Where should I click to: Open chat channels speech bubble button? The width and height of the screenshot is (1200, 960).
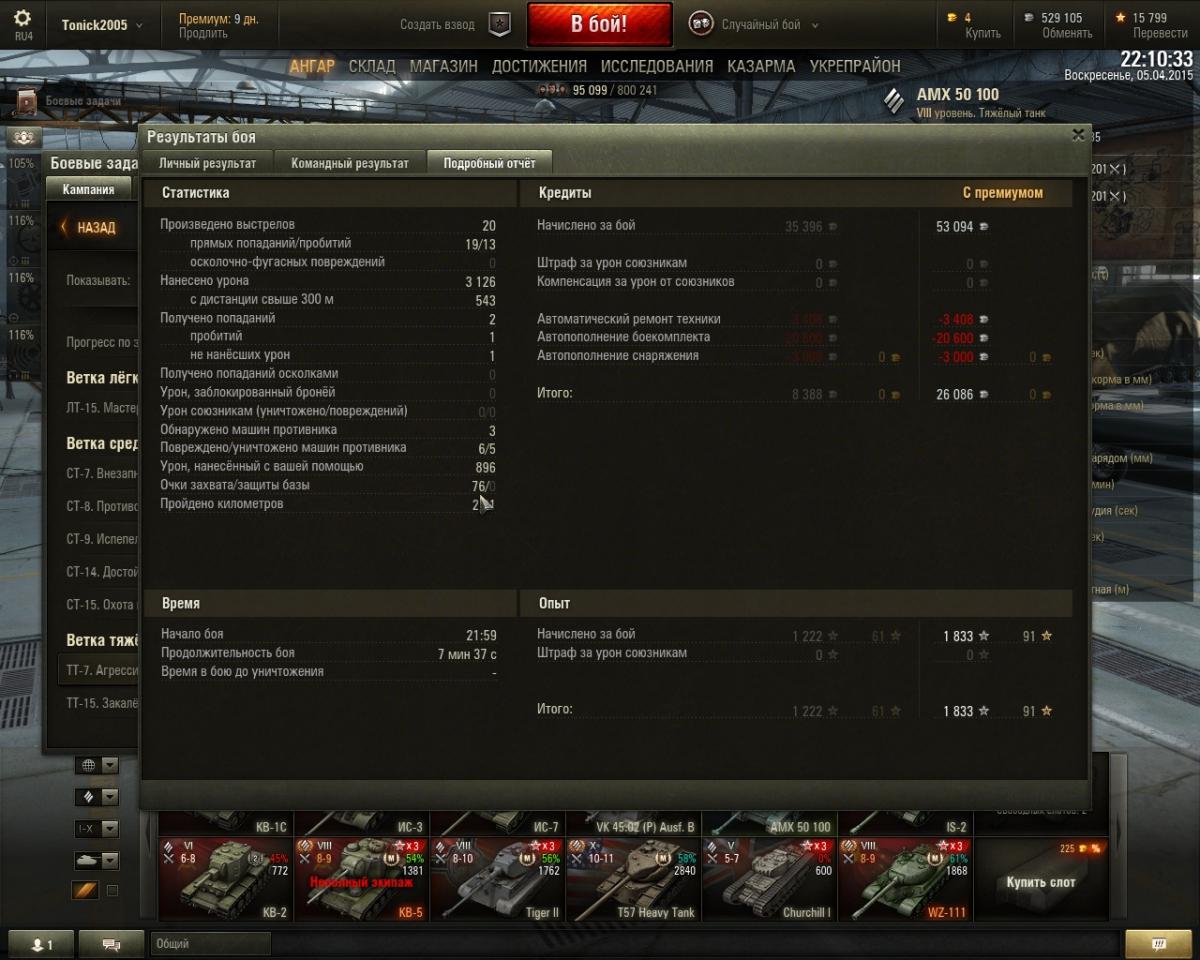click(112, 944)
